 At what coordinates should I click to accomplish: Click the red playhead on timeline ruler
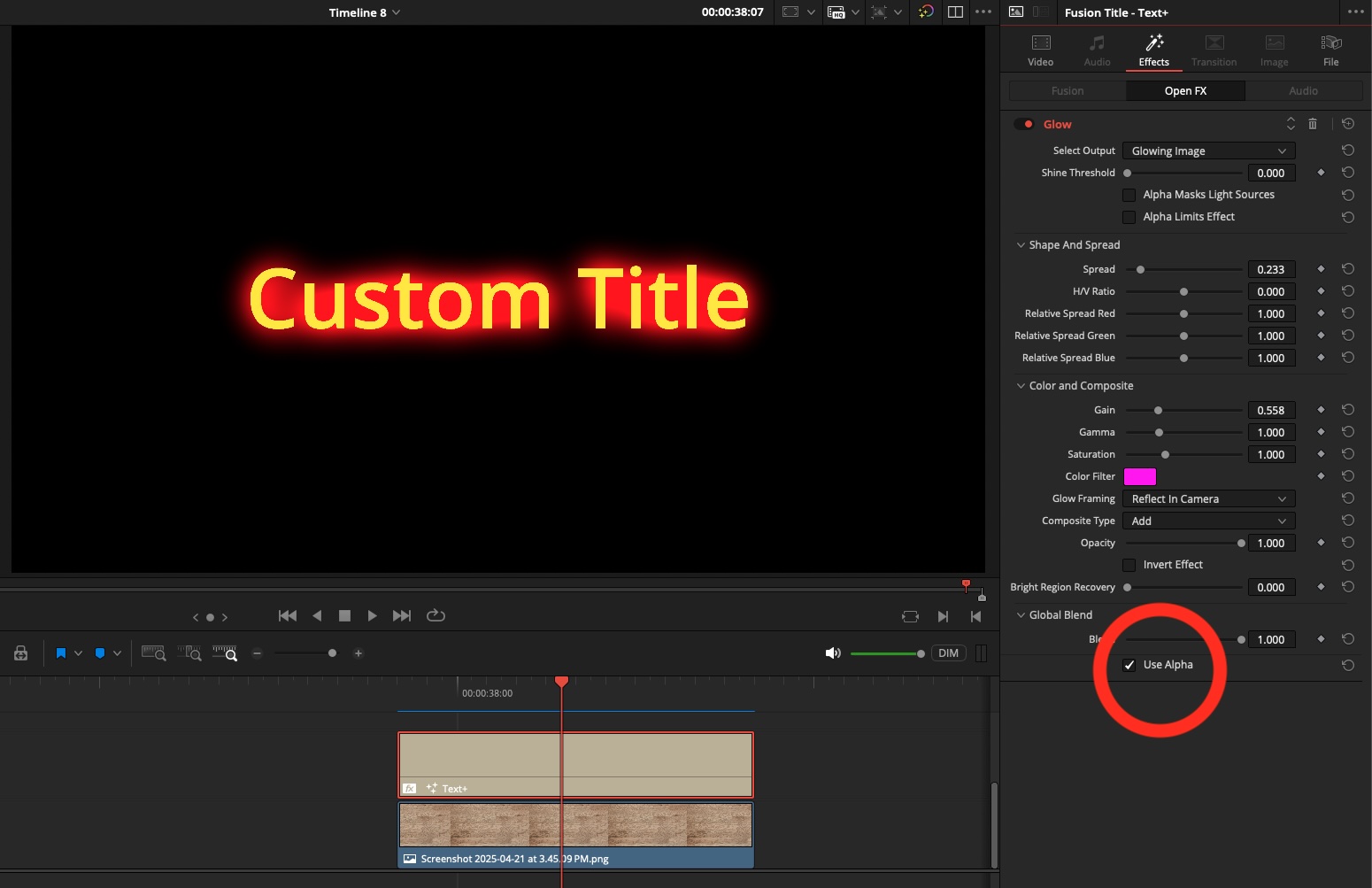561,681
